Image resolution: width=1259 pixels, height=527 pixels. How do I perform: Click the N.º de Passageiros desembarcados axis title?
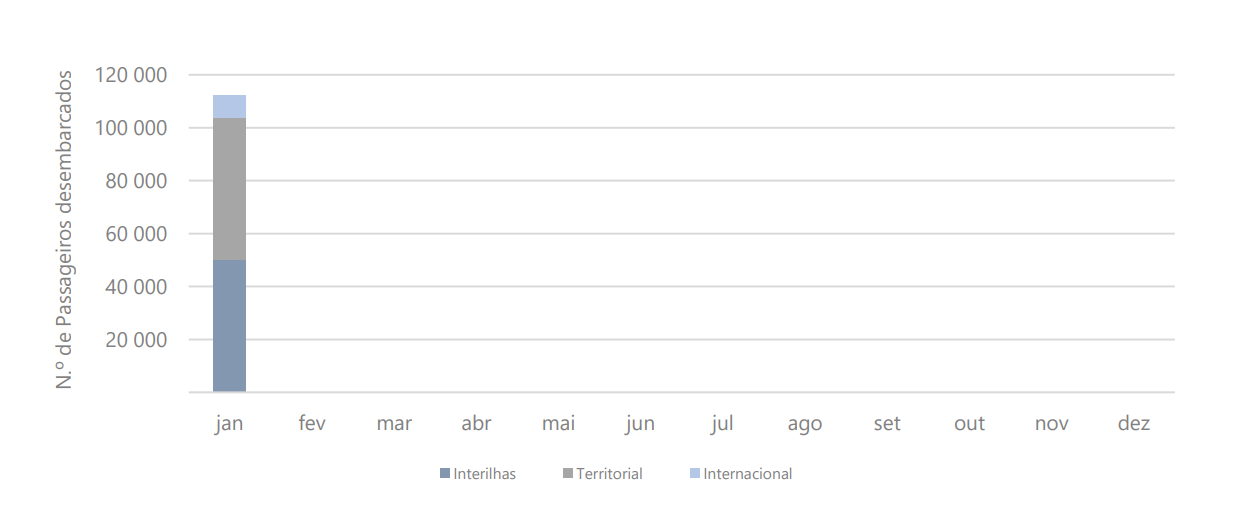65,229
